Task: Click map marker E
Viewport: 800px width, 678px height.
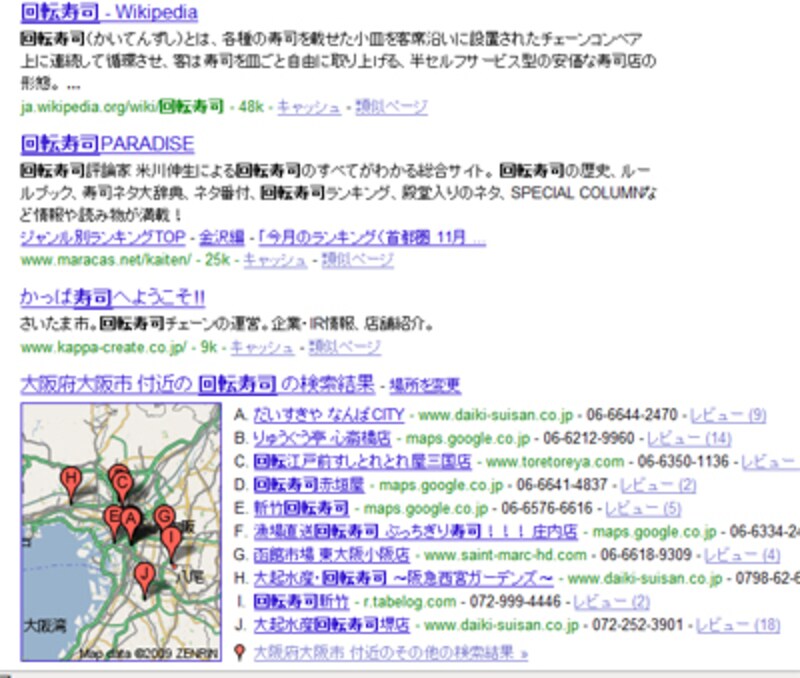Action: tap(113, 516)
